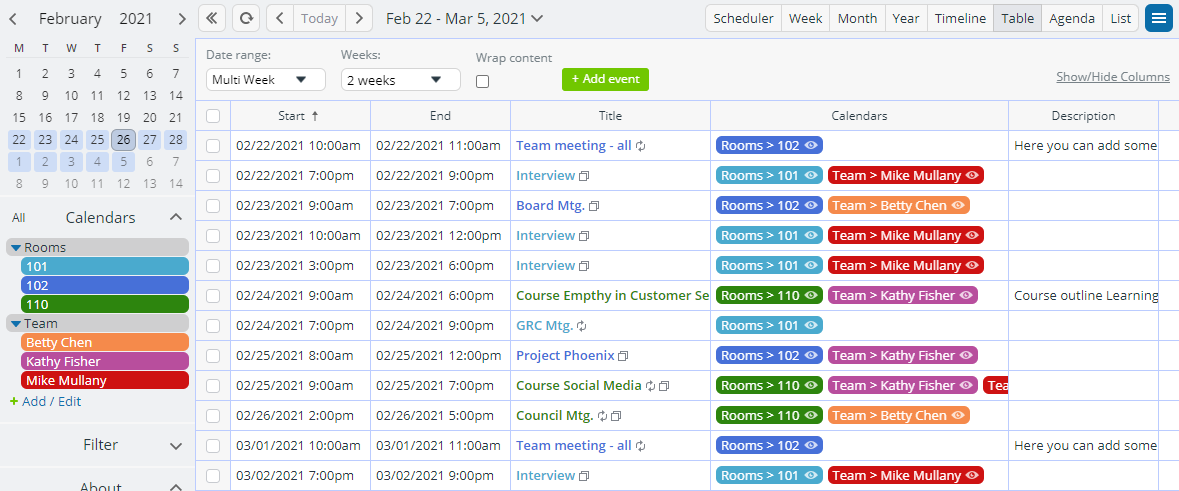
Task: Click copy icon next to Project Phoenix
Action: 623,356
